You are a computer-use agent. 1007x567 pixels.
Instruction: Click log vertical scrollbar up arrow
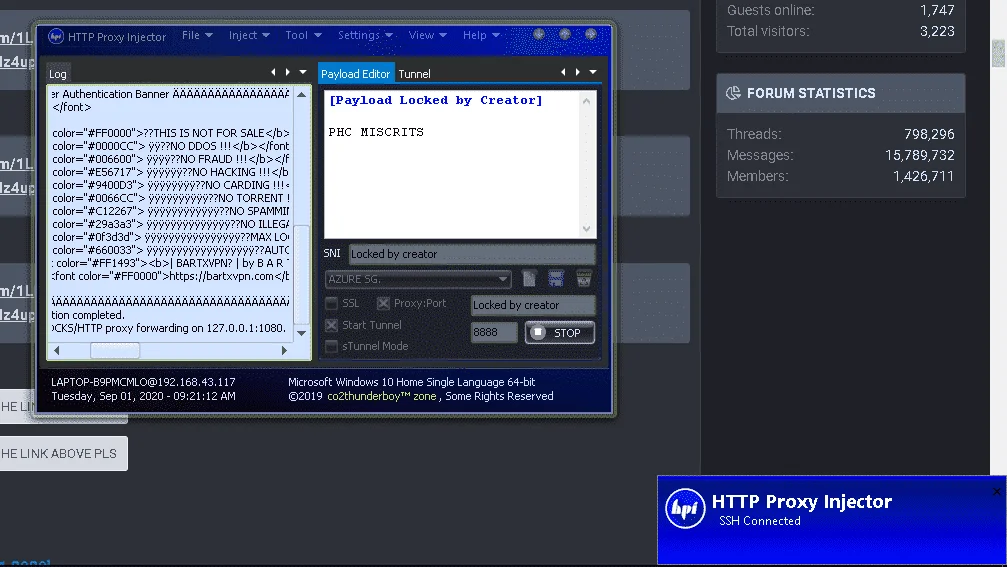tap(301, 94)
